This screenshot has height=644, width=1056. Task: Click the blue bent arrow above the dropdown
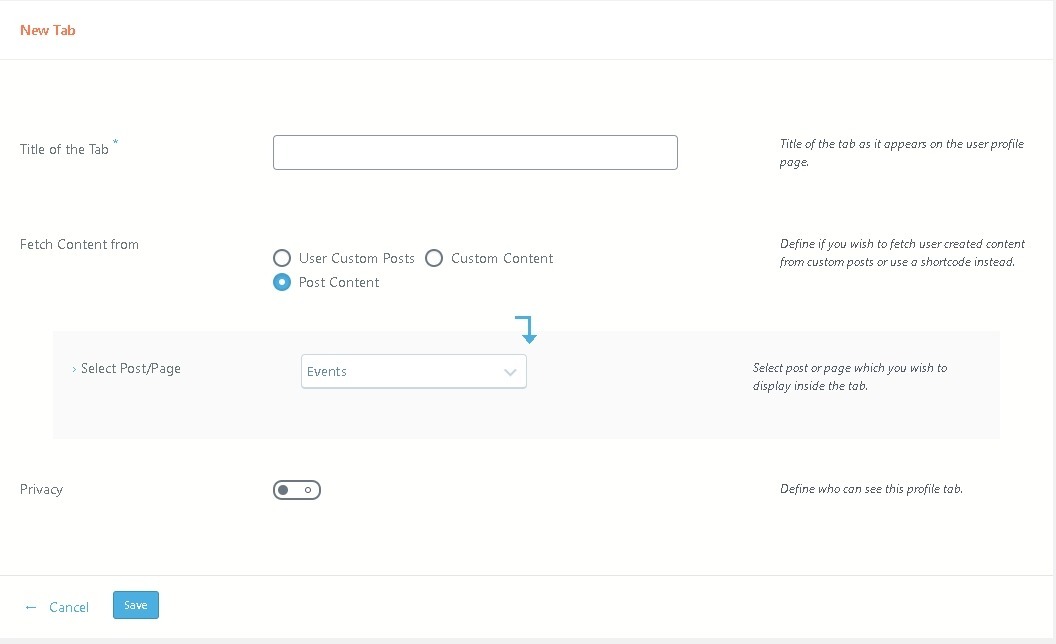(527, 329)
